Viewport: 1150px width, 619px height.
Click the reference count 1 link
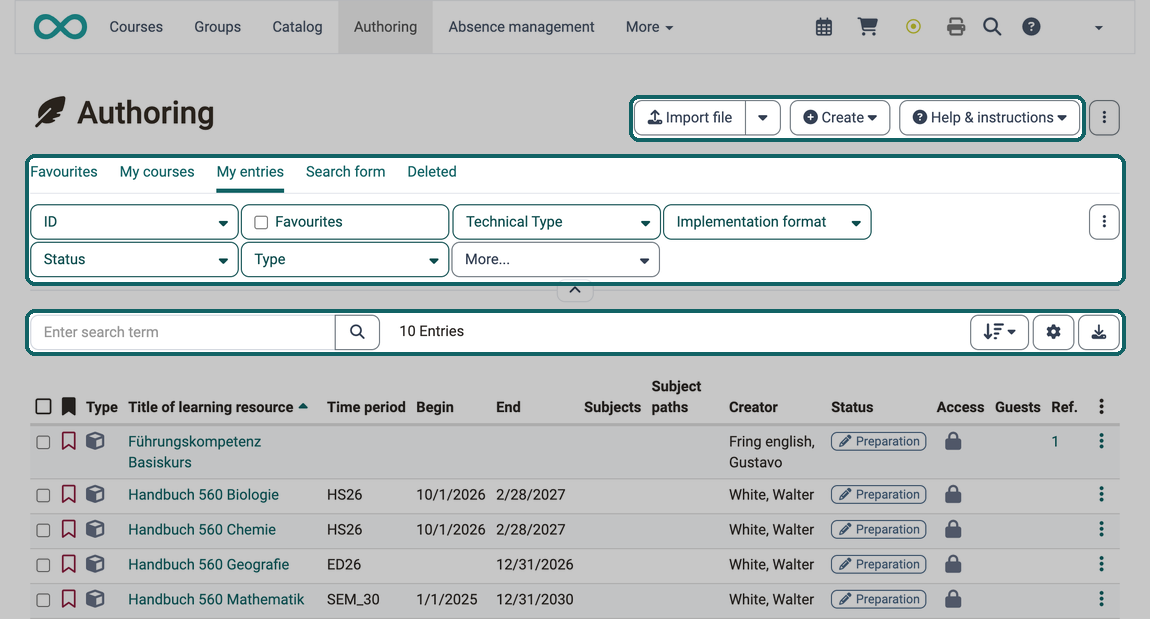tap(1055, 442)
